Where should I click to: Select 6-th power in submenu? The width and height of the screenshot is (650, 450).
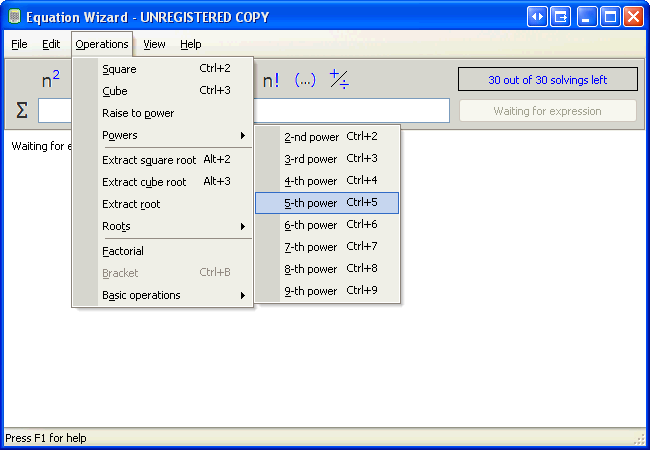tap(327, 225)
